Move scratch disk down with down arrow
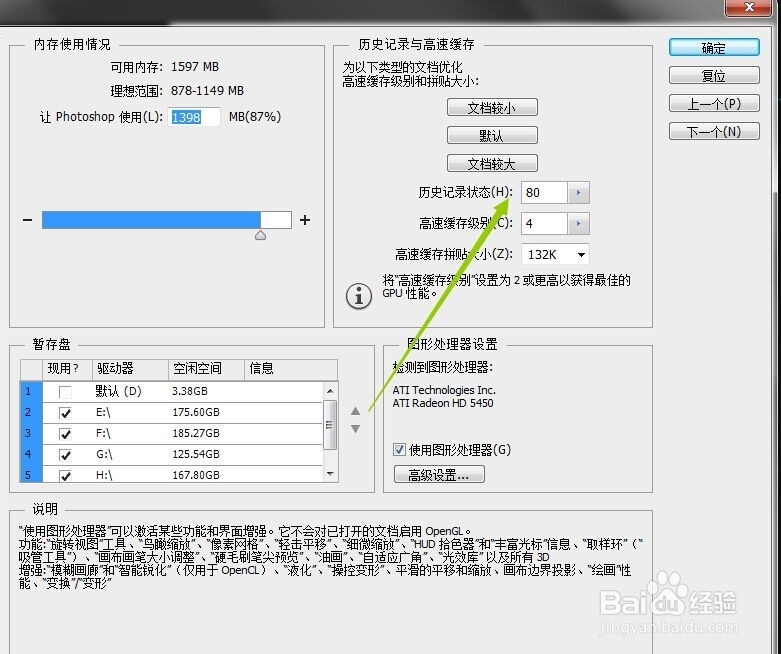Image resolution: width=781 pixels, height=654 pixels. [355, 429]
